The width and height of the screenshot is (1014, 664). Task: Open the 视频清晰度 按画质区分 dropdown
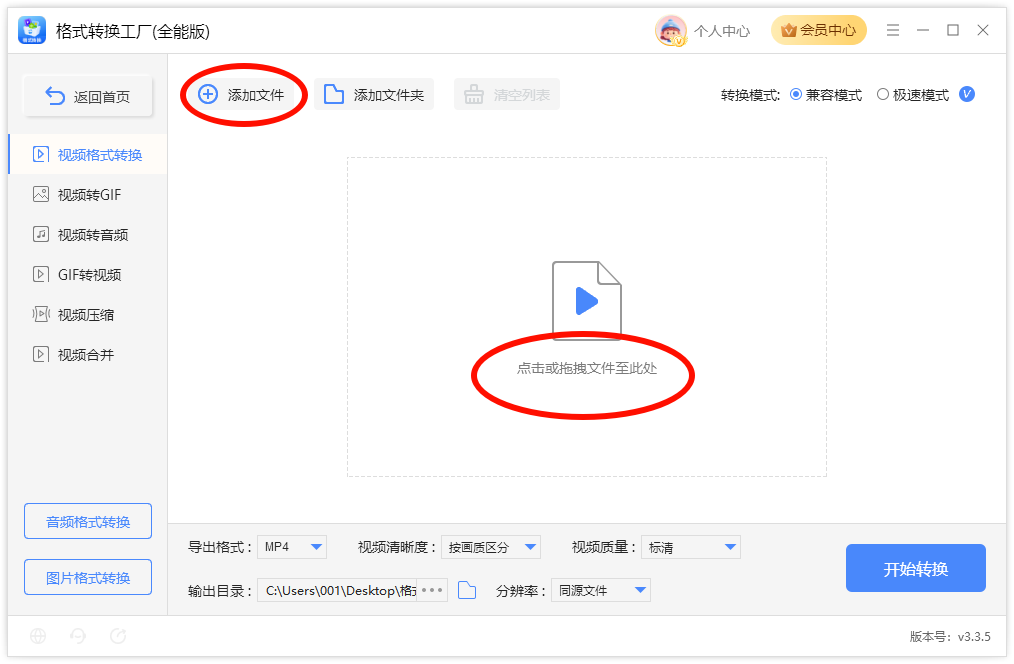[x=491, y=547]
